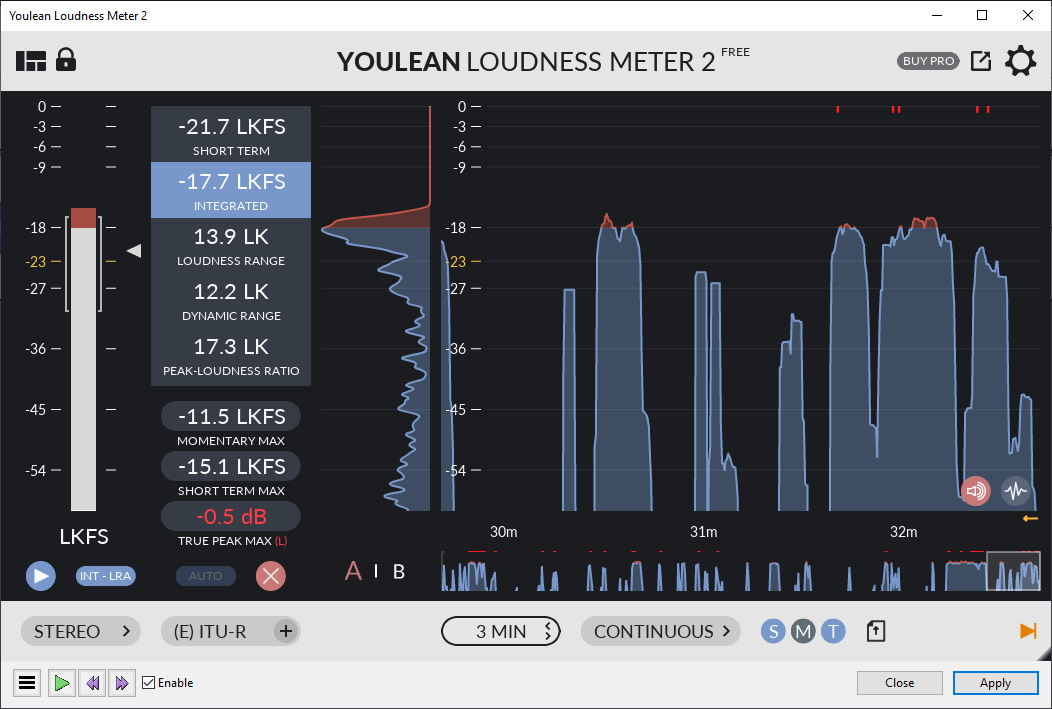Click the 31m marker on timeline
This screenshot has width=1052, height=709.
703,532
